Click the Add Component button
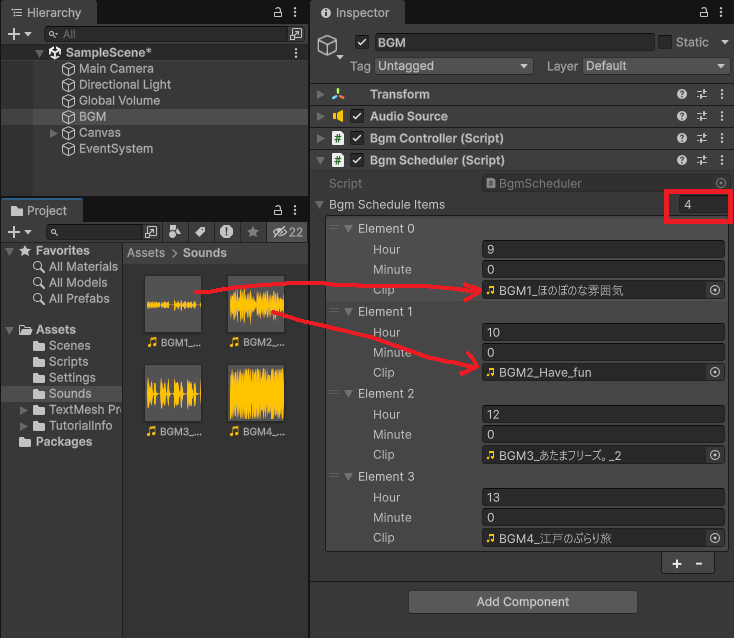This screenshot has height=638, width=734. (x=522, y=602)
